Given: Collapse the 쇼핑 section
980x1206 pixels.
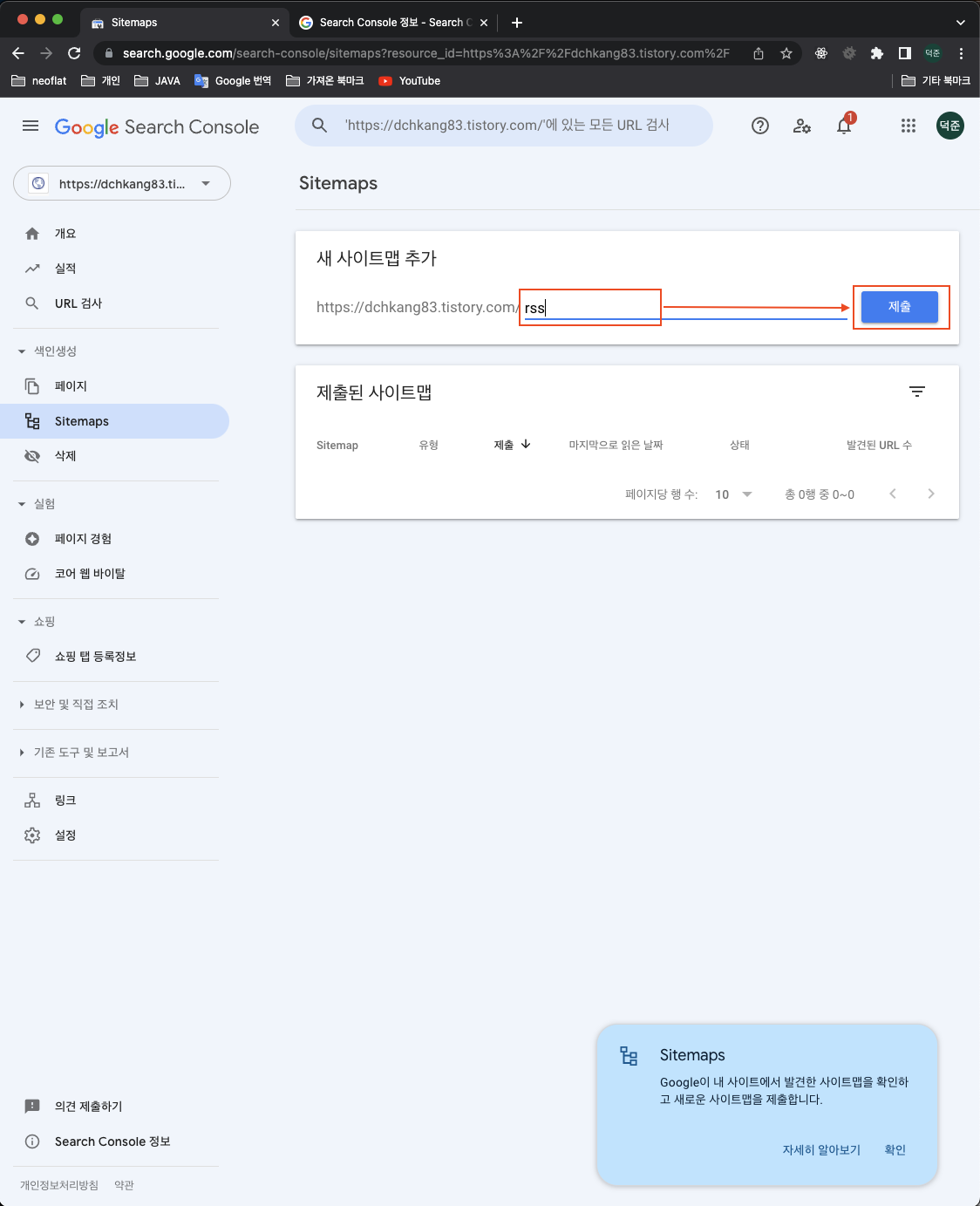Looking at the screenshot, I should click(x=37, y=621).
